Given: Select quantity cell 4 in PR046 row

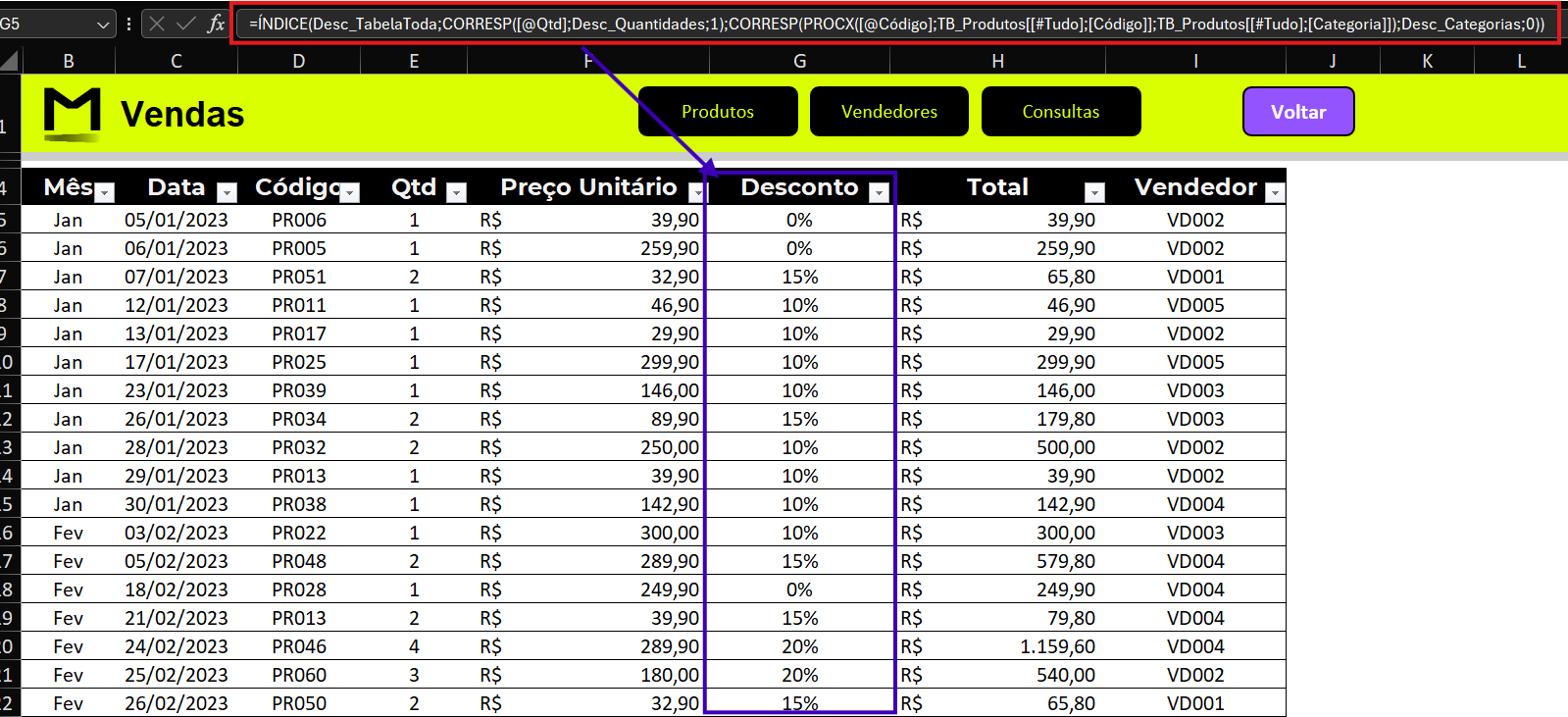Looking at the screenshot, I should point(414,646).
